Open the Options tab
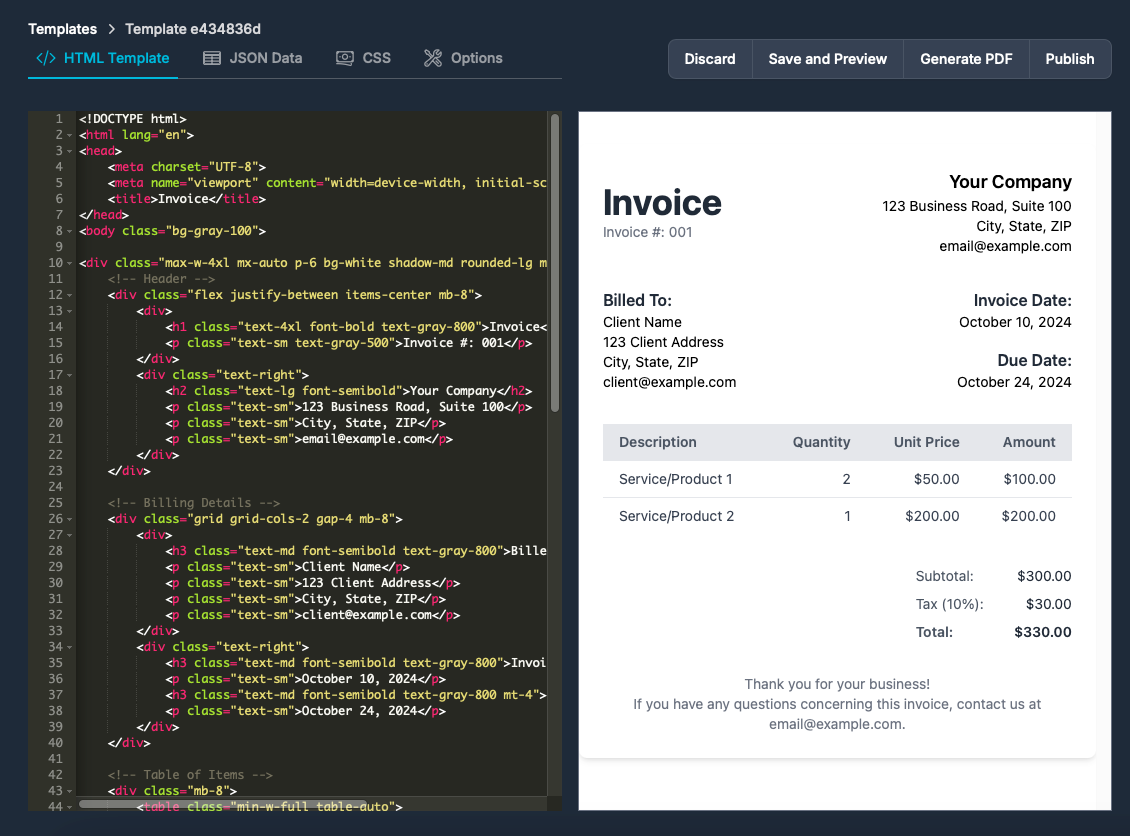Screen dimensions: 1130x836 476,58
